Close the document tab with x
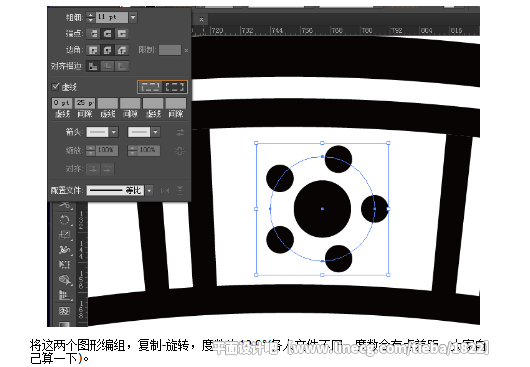530x367 pixels. 201,19
